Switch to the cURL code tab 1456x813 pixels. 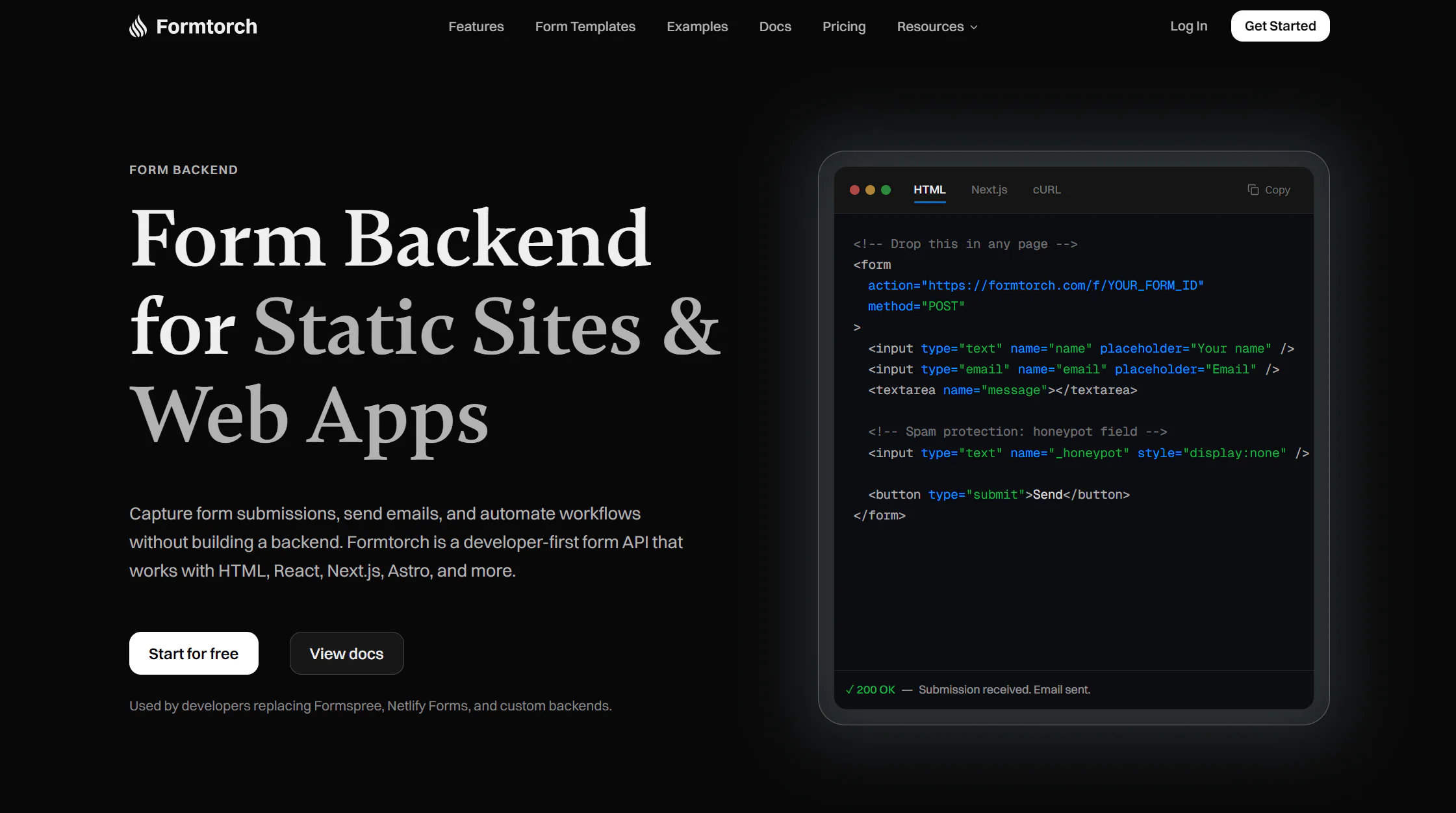point(1046,190)
